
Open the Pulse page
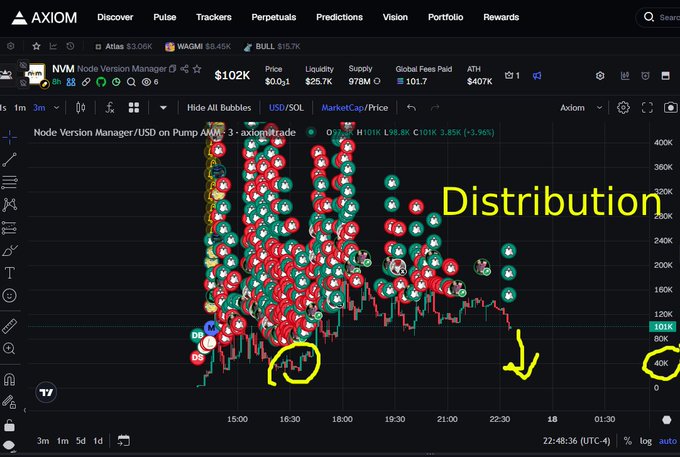pyautogui.click(x=165, y=17)
